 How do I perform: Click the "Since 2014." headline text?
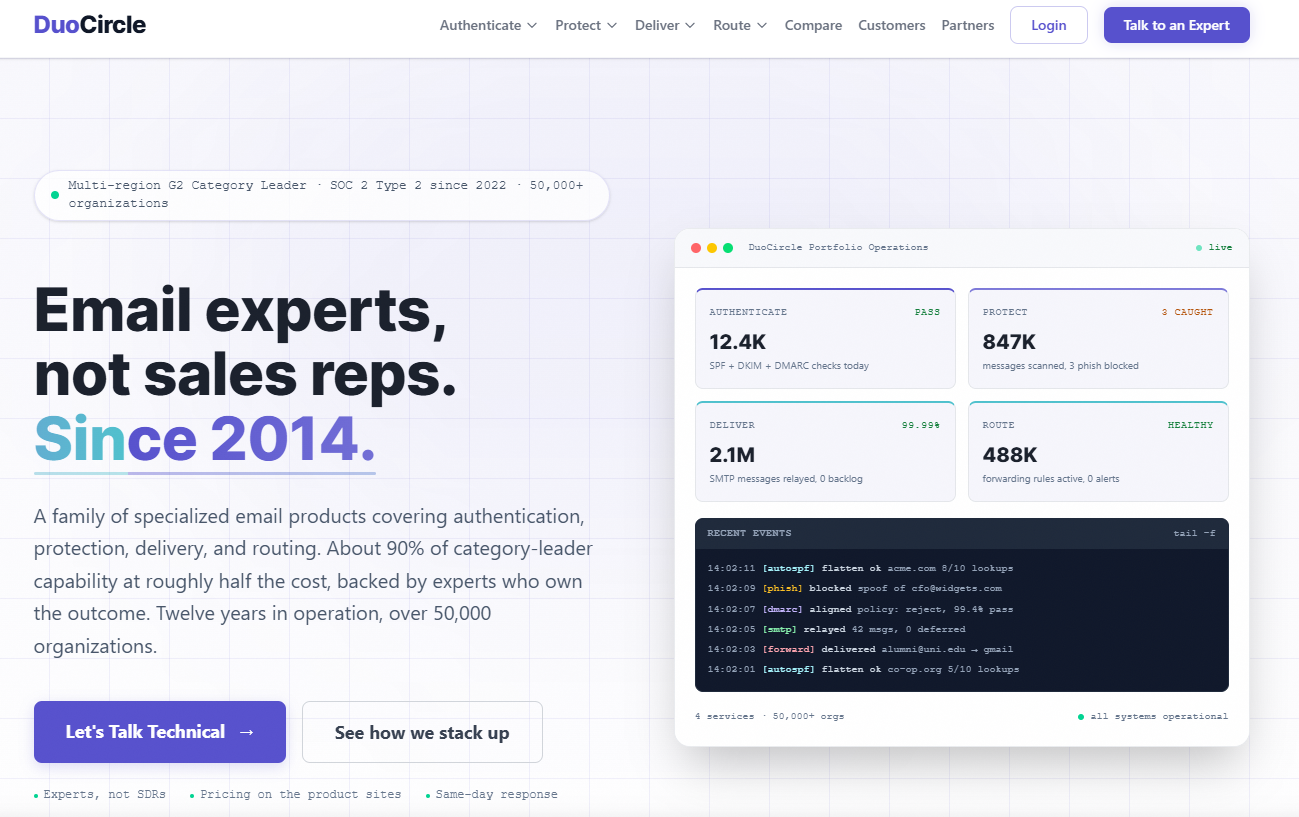tap(204, 439)
